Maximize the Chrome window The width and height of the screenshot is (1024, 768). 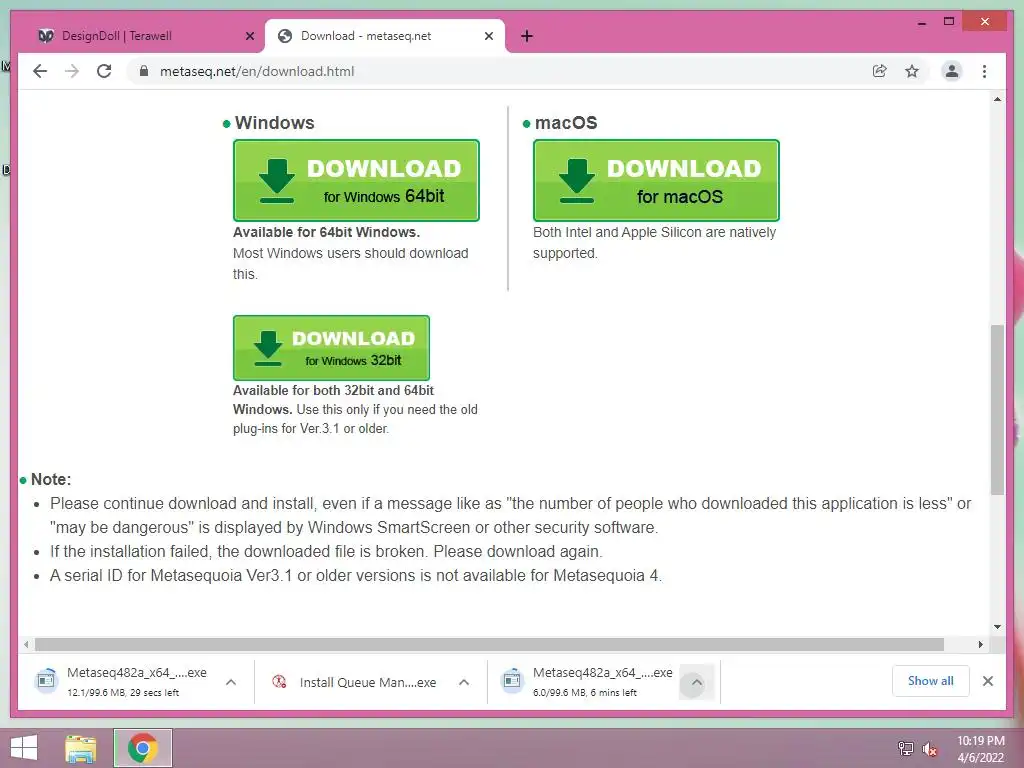point(949,22)
